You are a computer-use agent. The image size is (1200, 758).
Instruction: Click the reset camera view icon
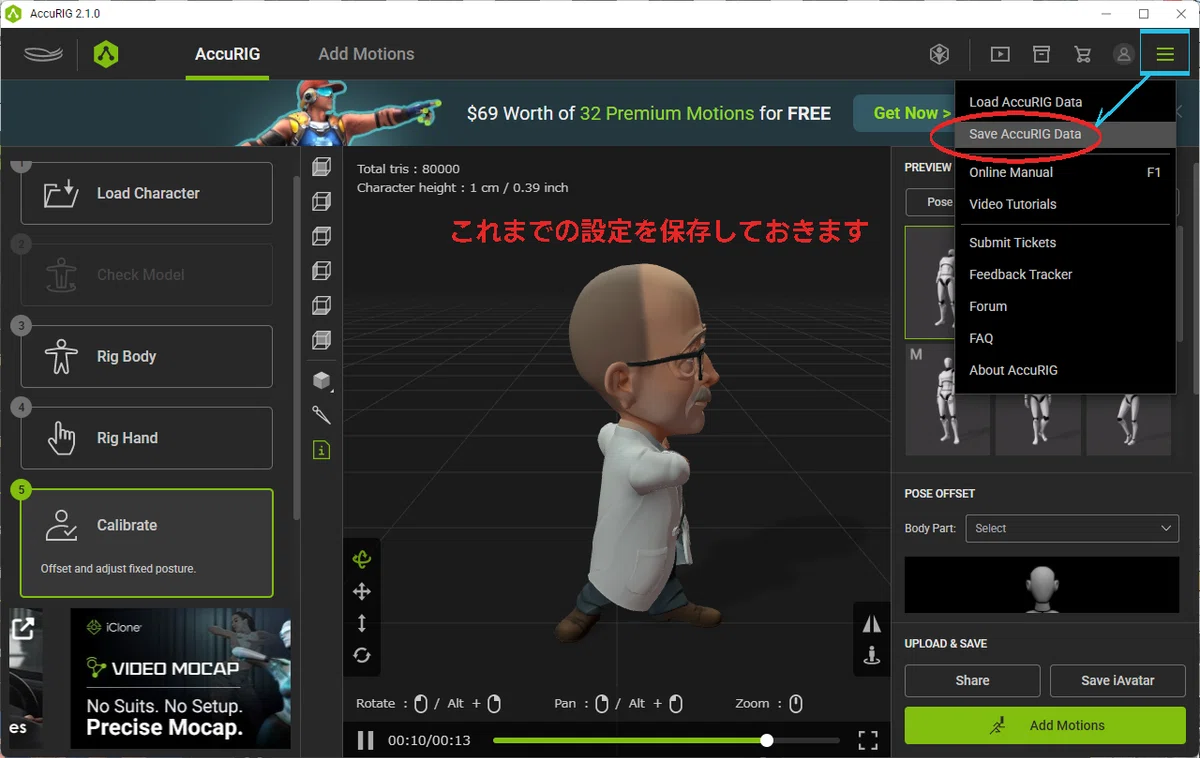pos(362,655)
